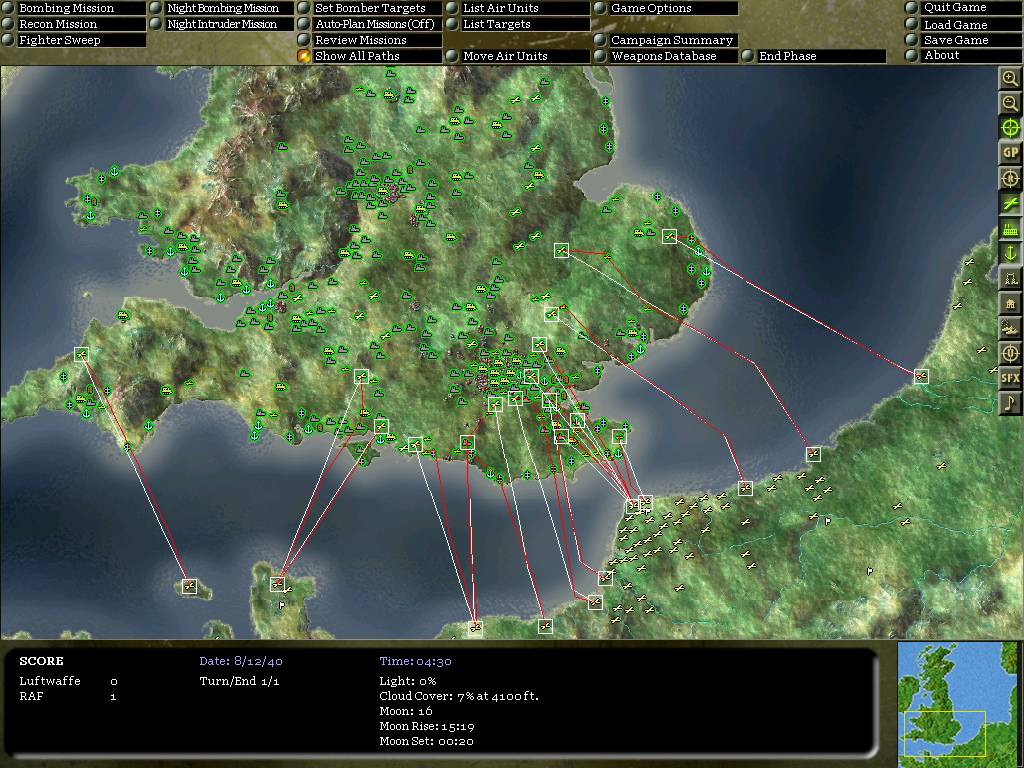
Task: Click the Moon Rise: 15:19 line
Action: (x=427, y=726)
